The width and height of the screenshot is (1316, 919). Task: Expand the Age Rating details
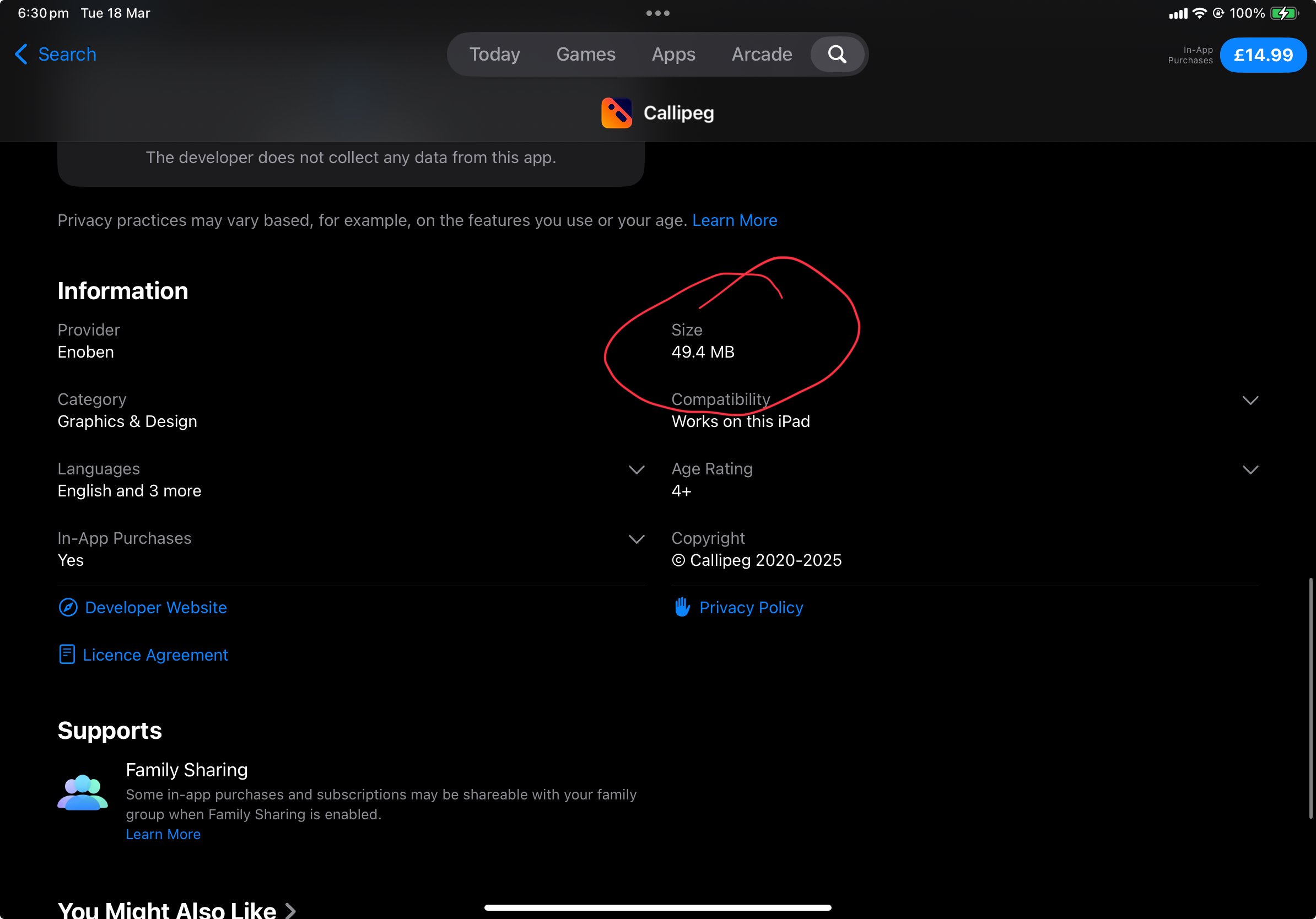point(1250,470)
